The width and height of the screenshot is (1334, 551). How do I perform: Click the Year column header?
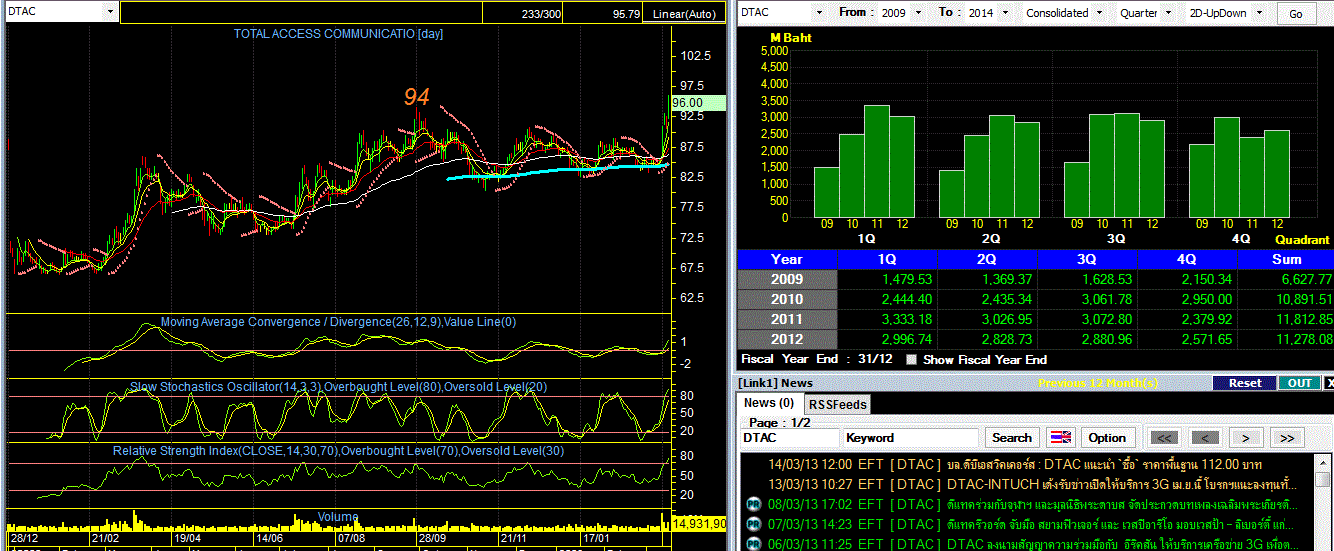[x=787, y=259]
